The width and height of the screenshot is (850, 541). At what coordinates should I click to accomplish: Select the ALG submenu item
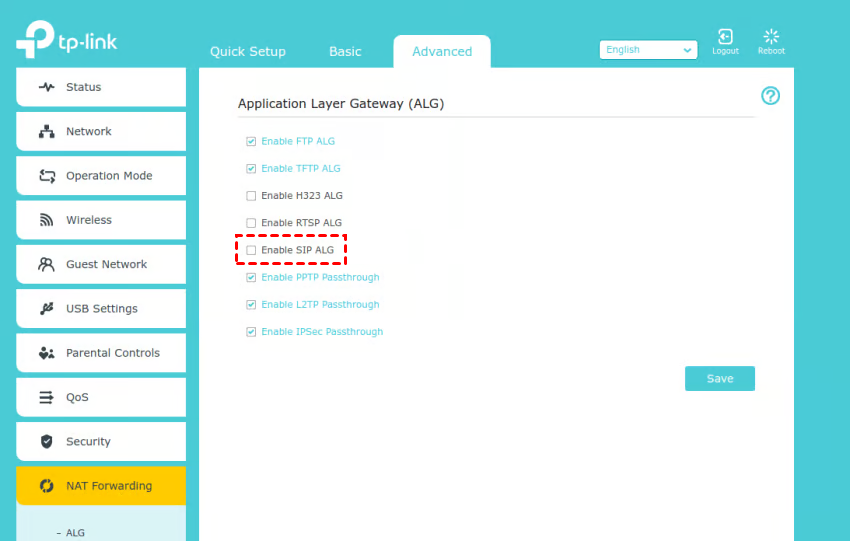[75, 533]
